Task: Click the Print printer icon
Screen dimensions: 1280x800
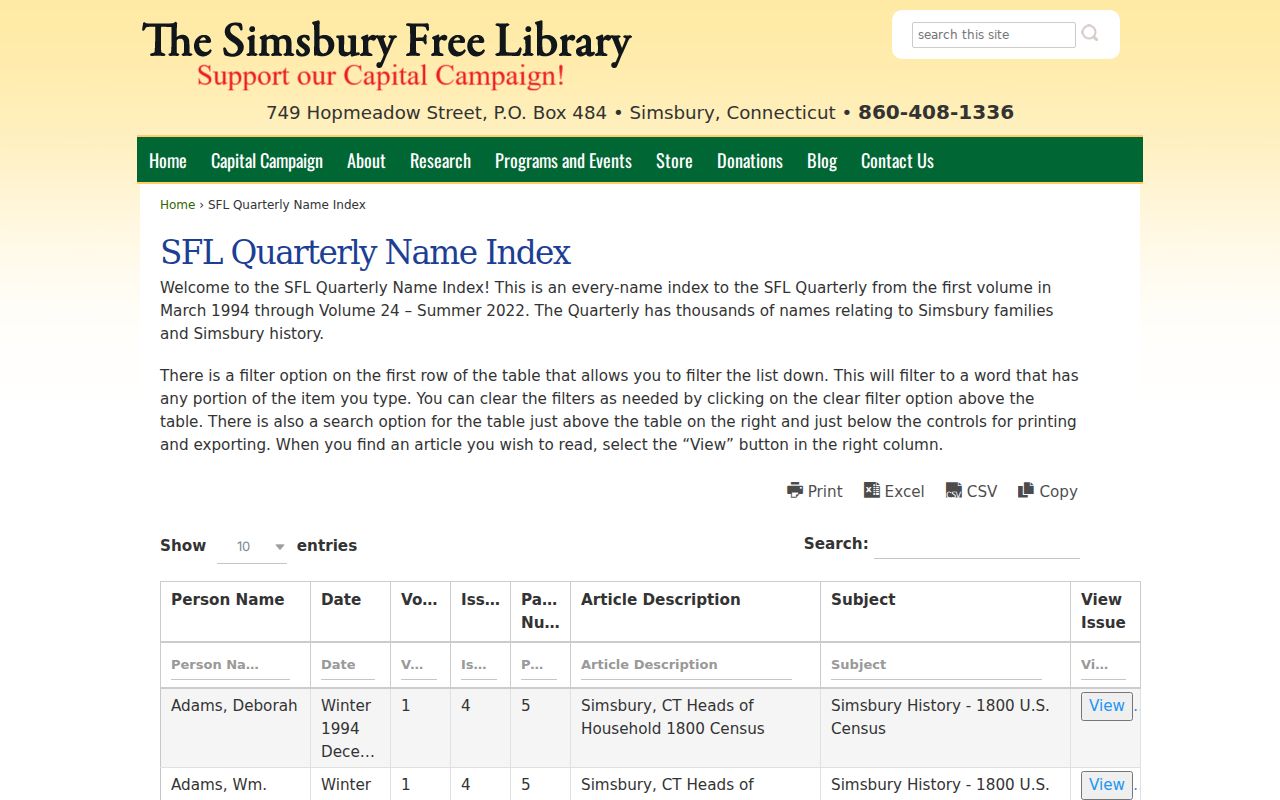Action: pyautogui.click(x=795, y=490)
